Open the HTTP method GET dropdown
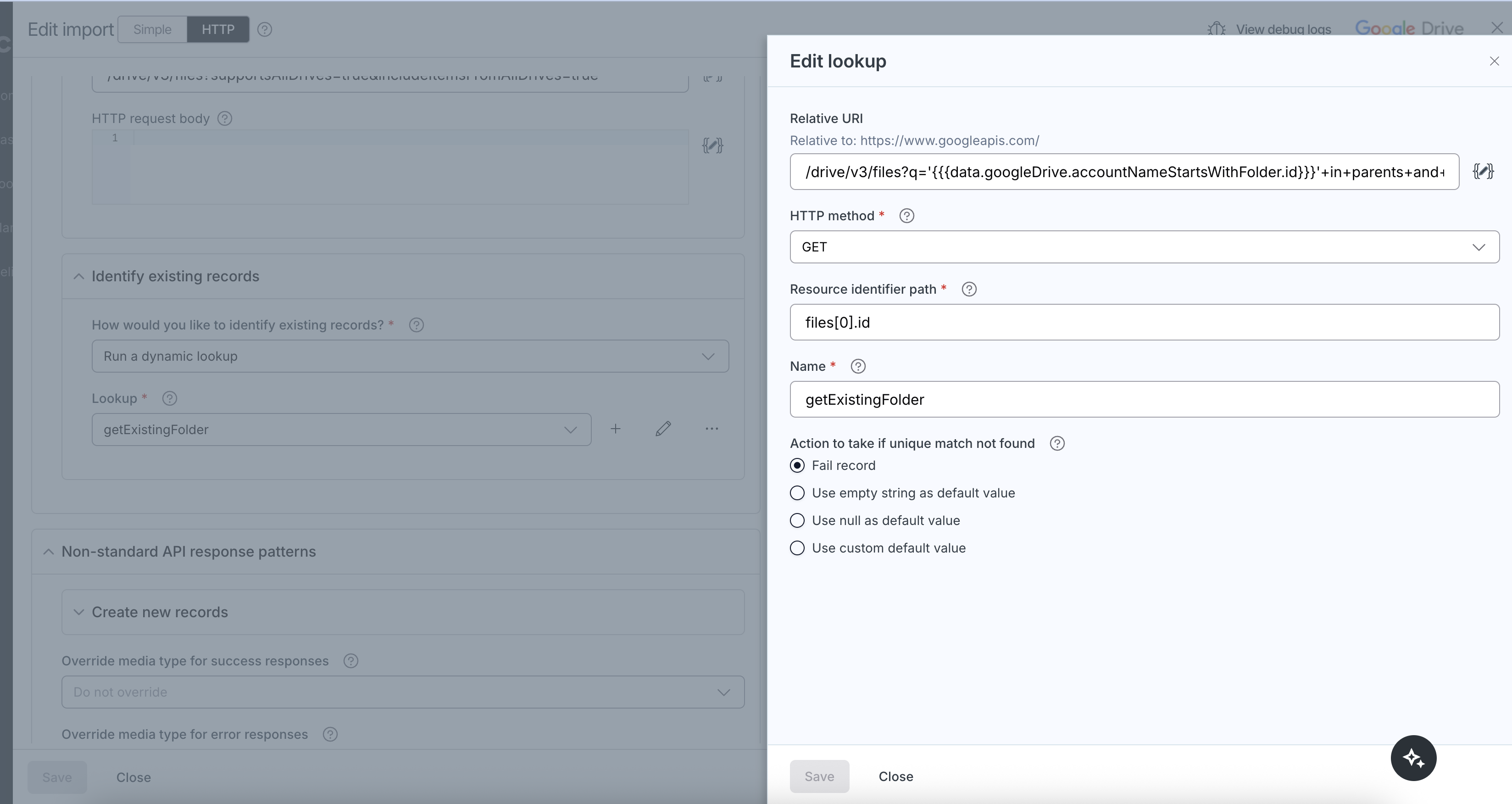The height and width of the screenshot is (804, 1512). [x=1144, y=247]
